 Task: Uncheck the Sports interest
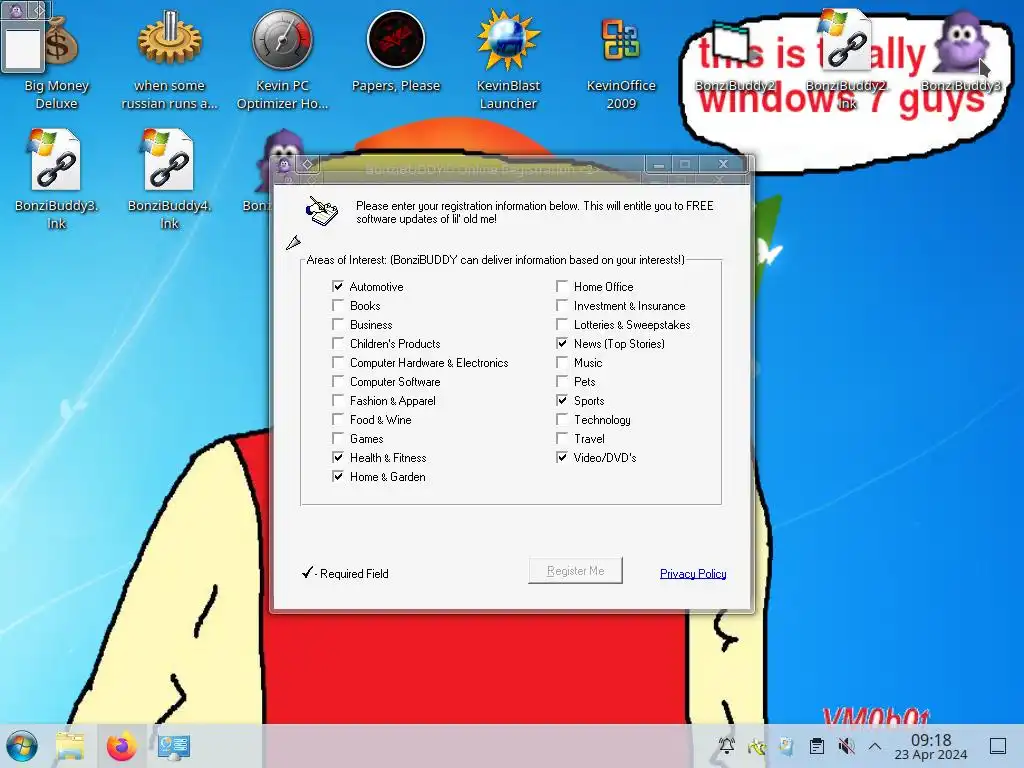point(562,400)
